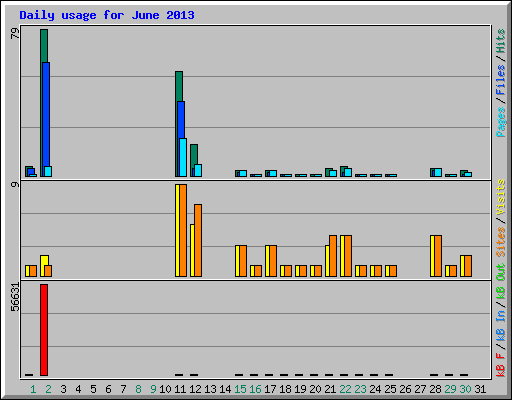The image size is (512, 400).
Task: Click day label 10 on x-axis
Action: [165, 389]
